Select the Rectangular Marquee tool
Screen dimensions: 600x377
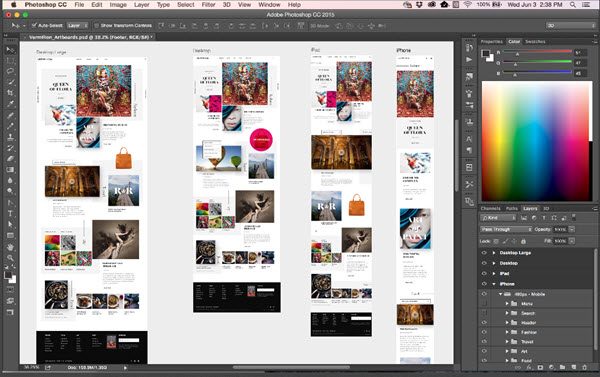coord(10,60)
